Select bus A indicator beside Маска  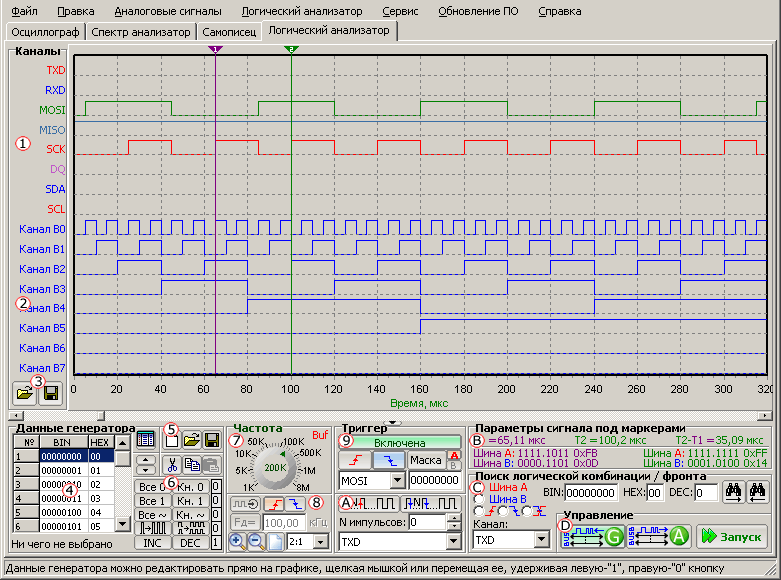tap(454, 455)
